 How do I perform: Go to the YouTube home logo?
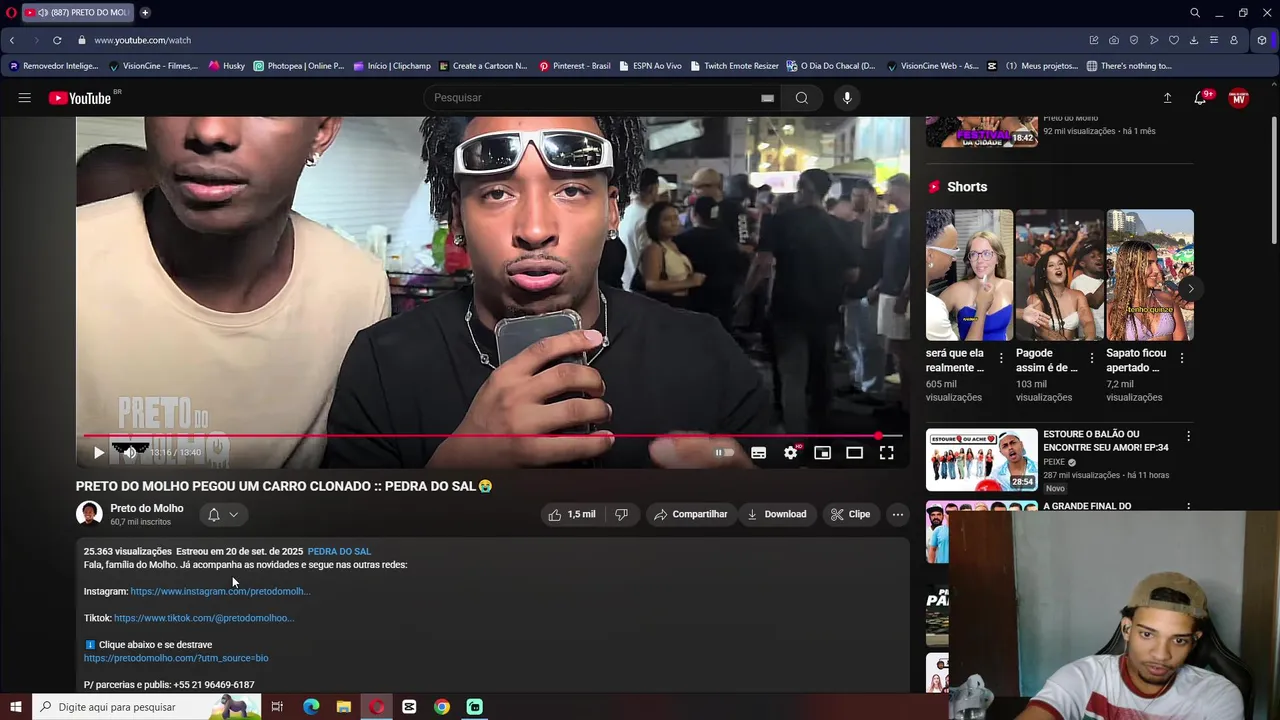tap(80, 98)
